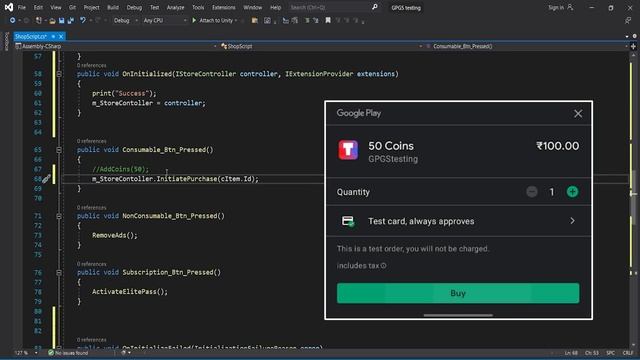Click the GPGS testing solution name label
This screenshot has height=360, width=640.
[406, 8]
